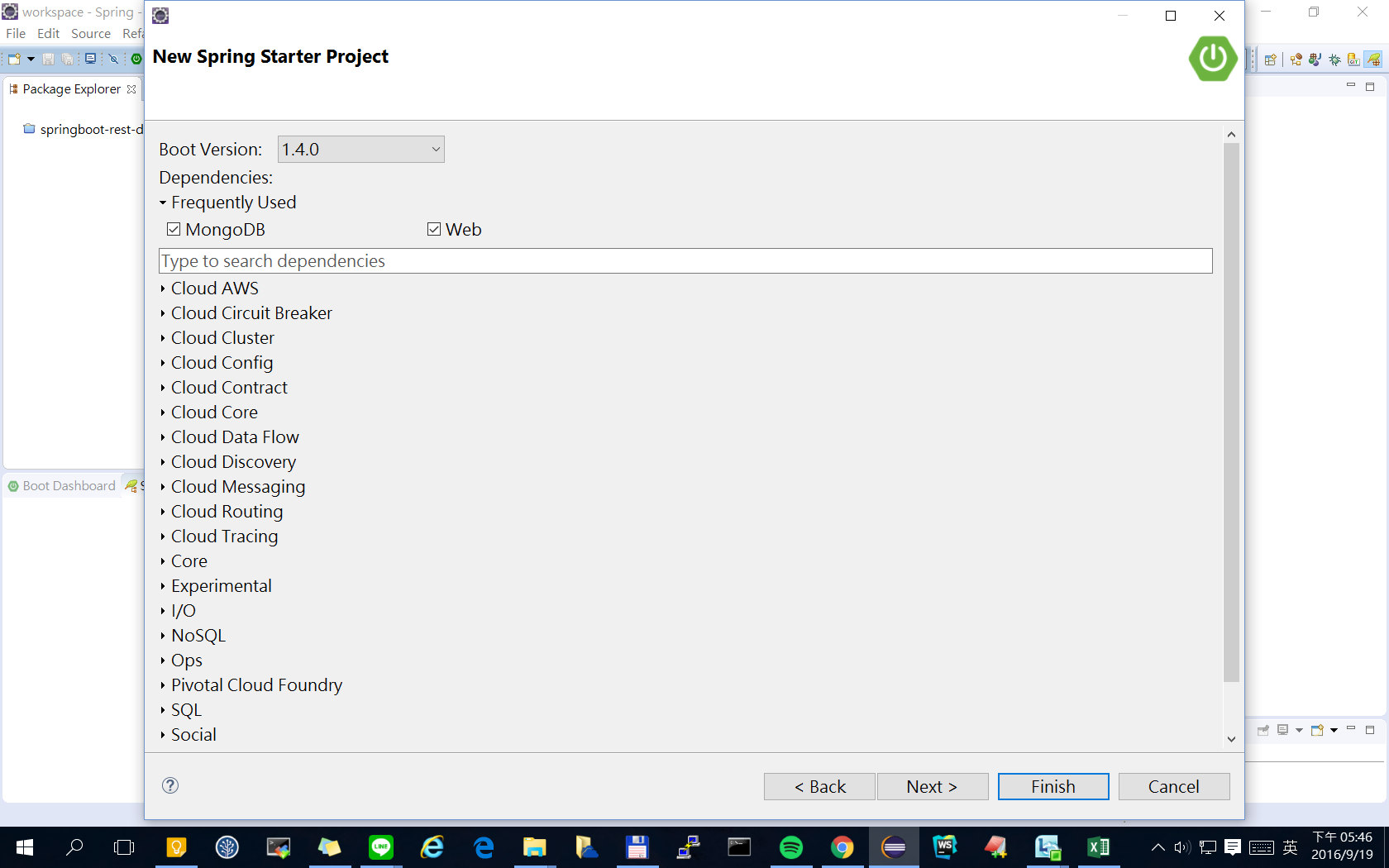This screenshot has width=1389, height=868.
Task: Click the dialog vertical scrollbar thumb
Action: [1231, 413]
